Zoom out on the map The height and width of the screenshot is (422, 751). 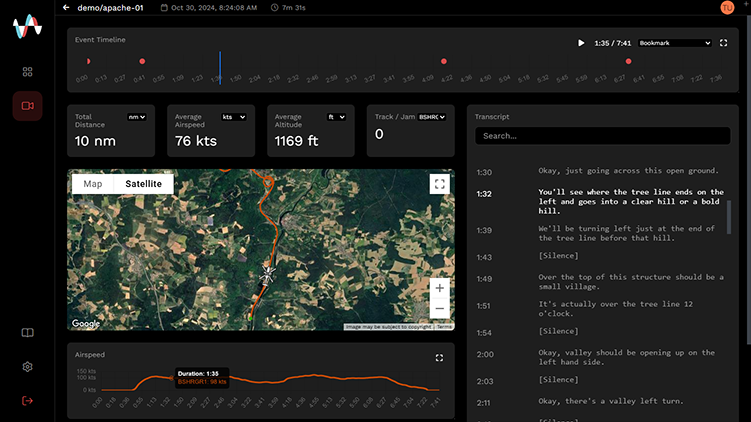[x=439, y=308]
